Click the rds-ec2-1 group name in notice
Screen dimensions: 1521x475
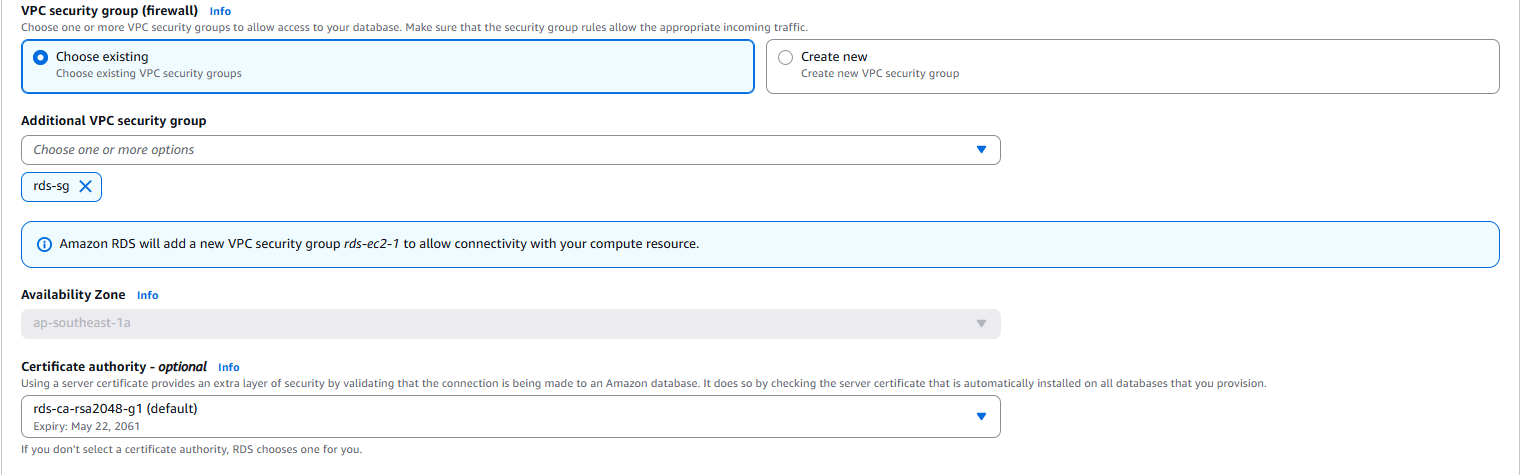(x=372, y=244)
